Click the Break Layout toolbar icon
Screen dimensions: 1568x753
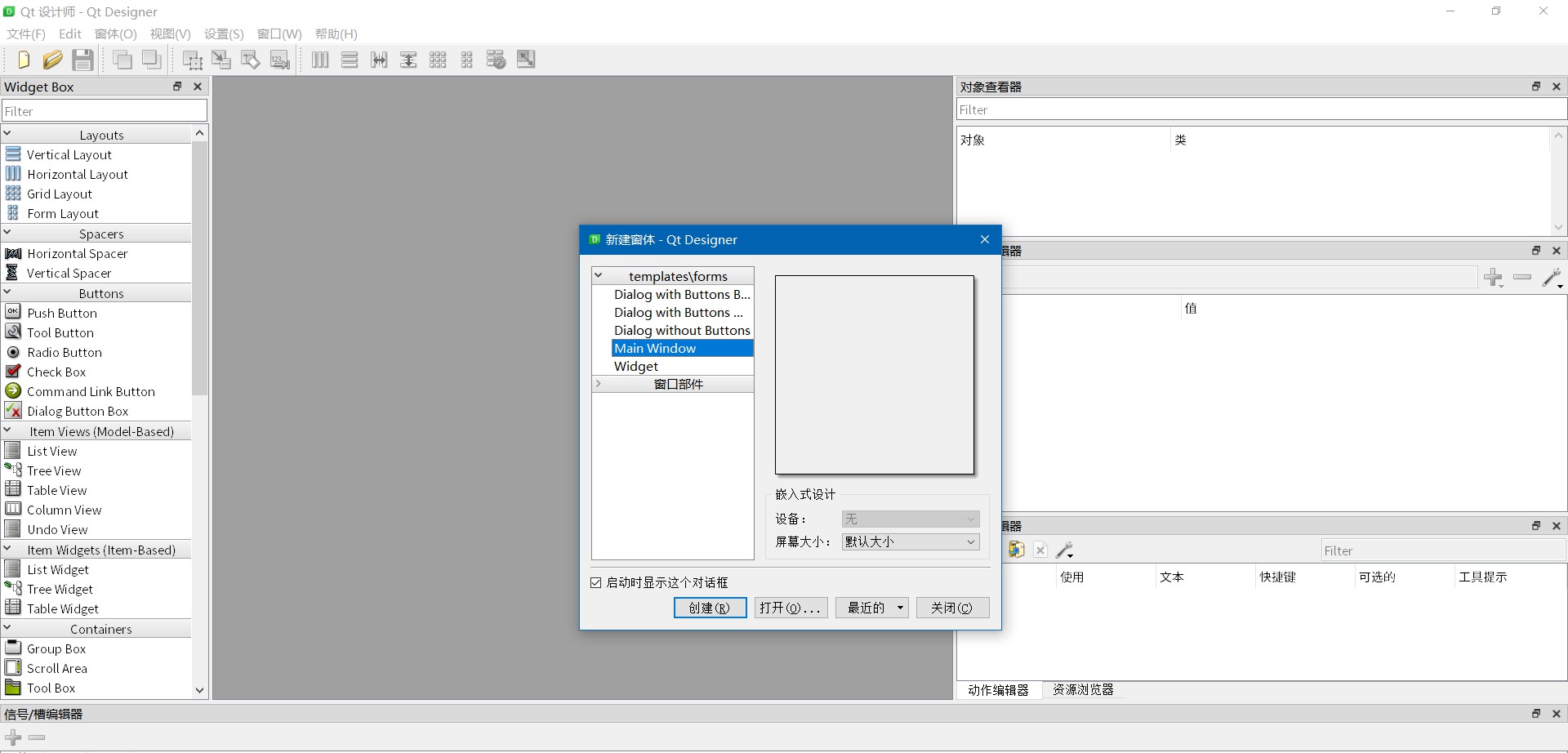coord(496,60)
